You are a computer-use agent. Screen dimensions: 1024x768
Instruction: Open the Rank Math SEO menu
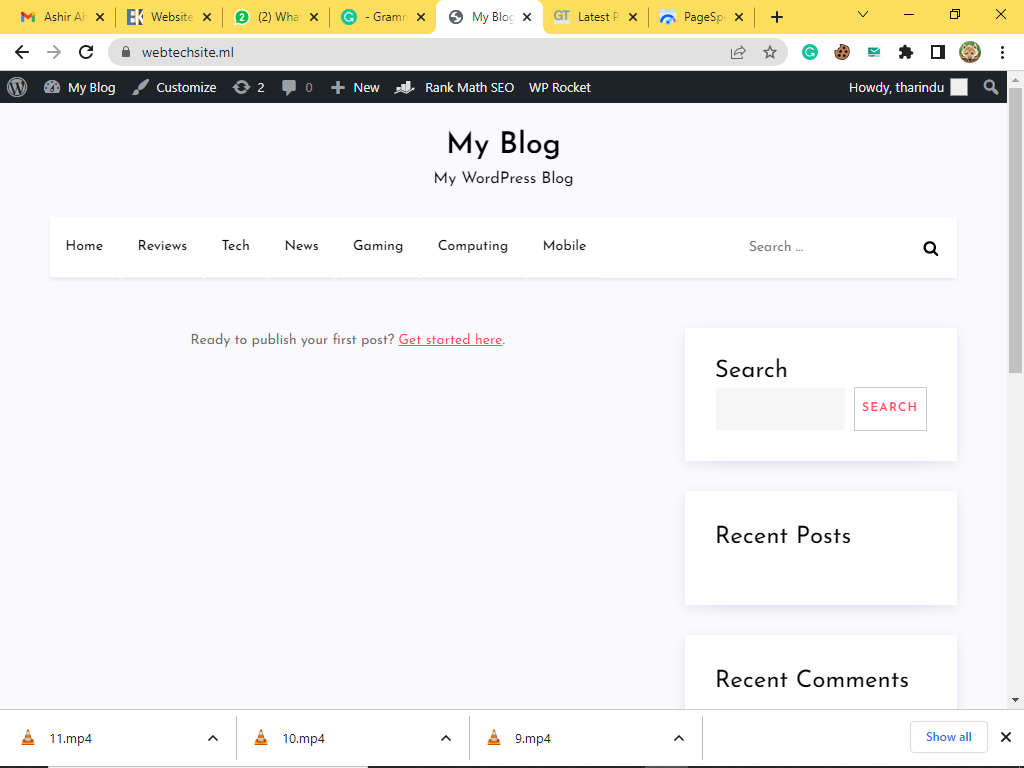tap(455, 87)
